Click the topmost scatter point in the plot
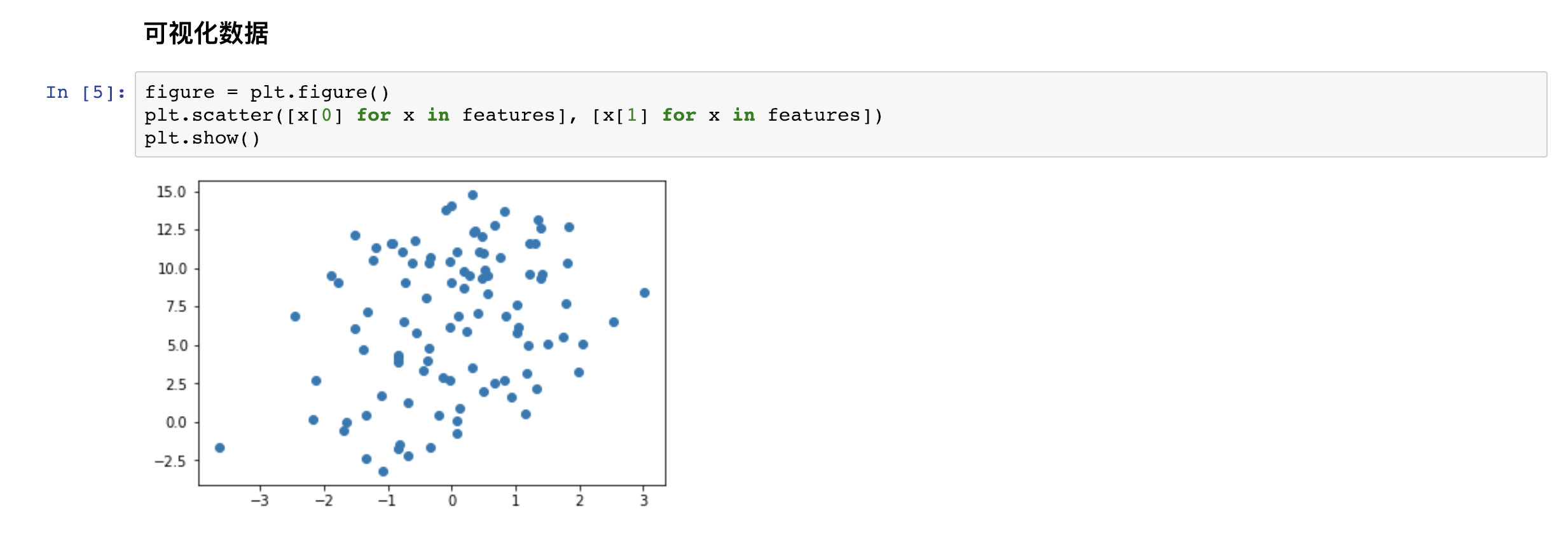This screenshot has height=554, width=1568. [472, 195]
